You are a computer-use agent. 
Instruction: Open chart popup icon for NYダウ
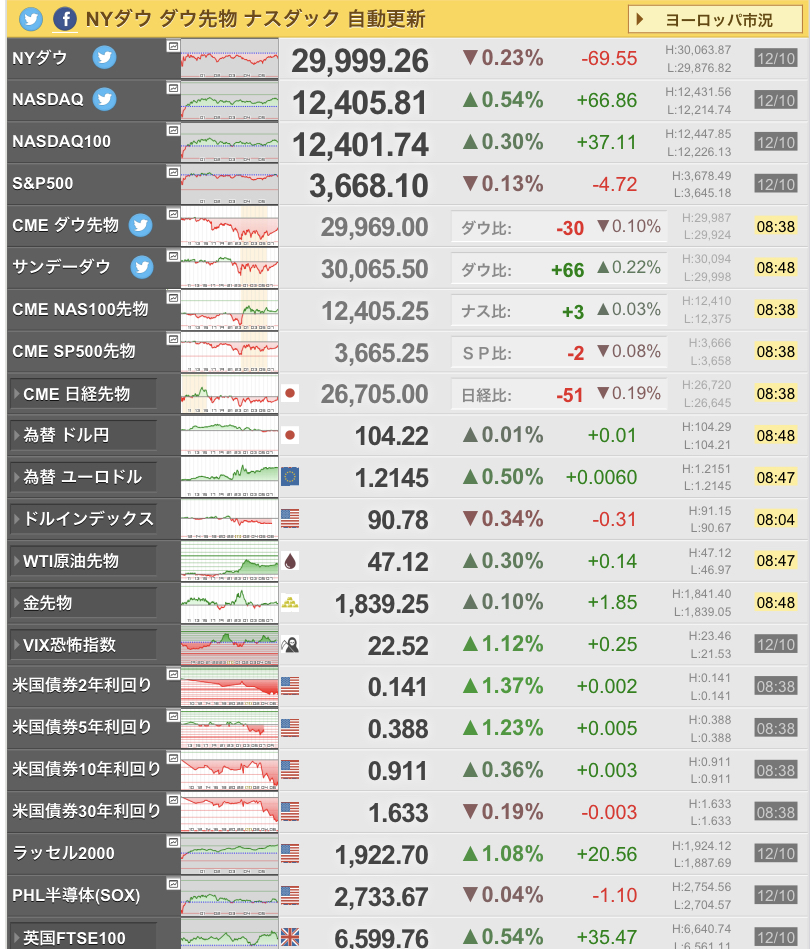(x=173, y=46)
